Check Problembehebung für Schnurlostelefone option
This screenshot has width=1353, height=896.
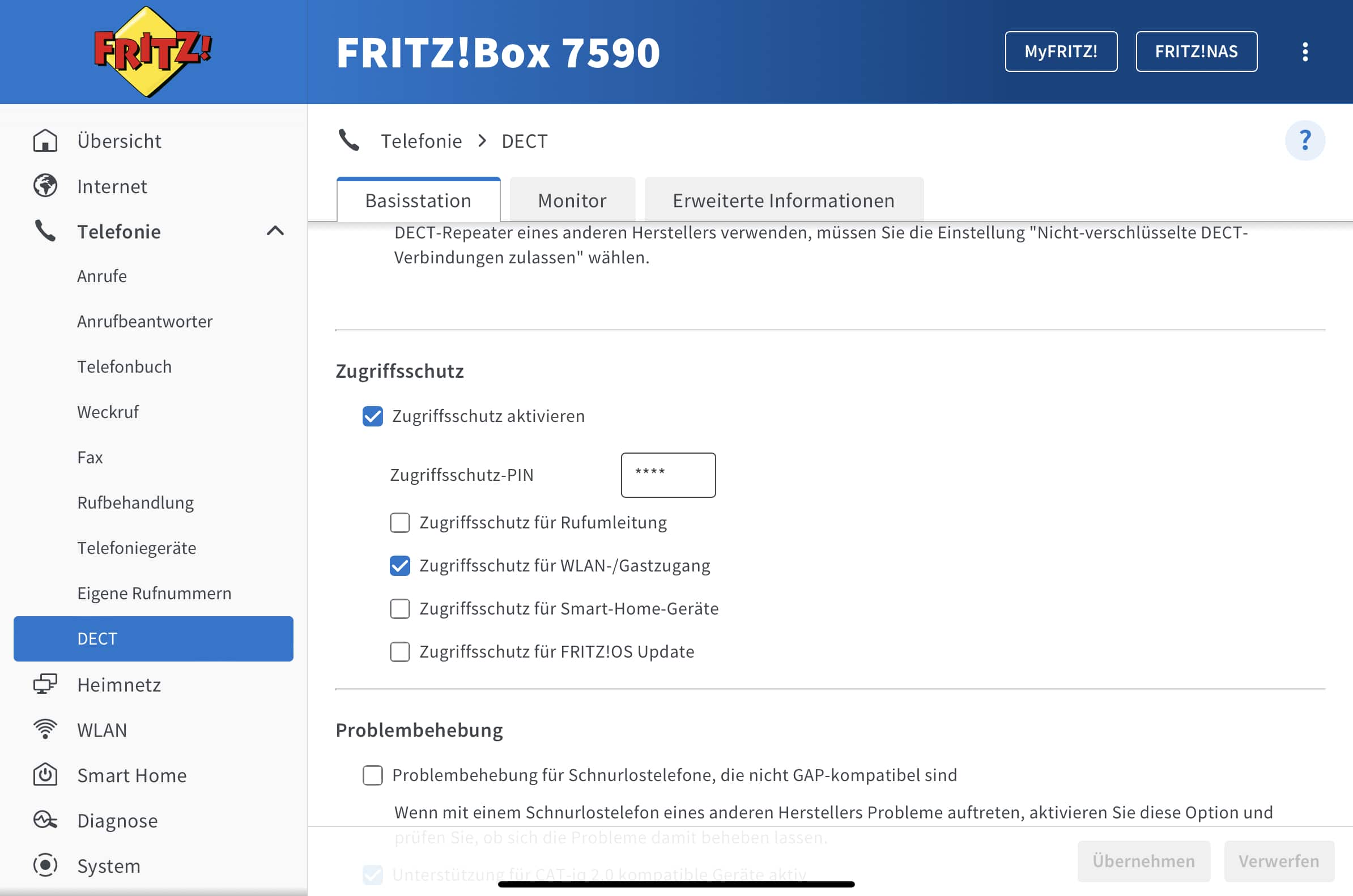point(373,775)
